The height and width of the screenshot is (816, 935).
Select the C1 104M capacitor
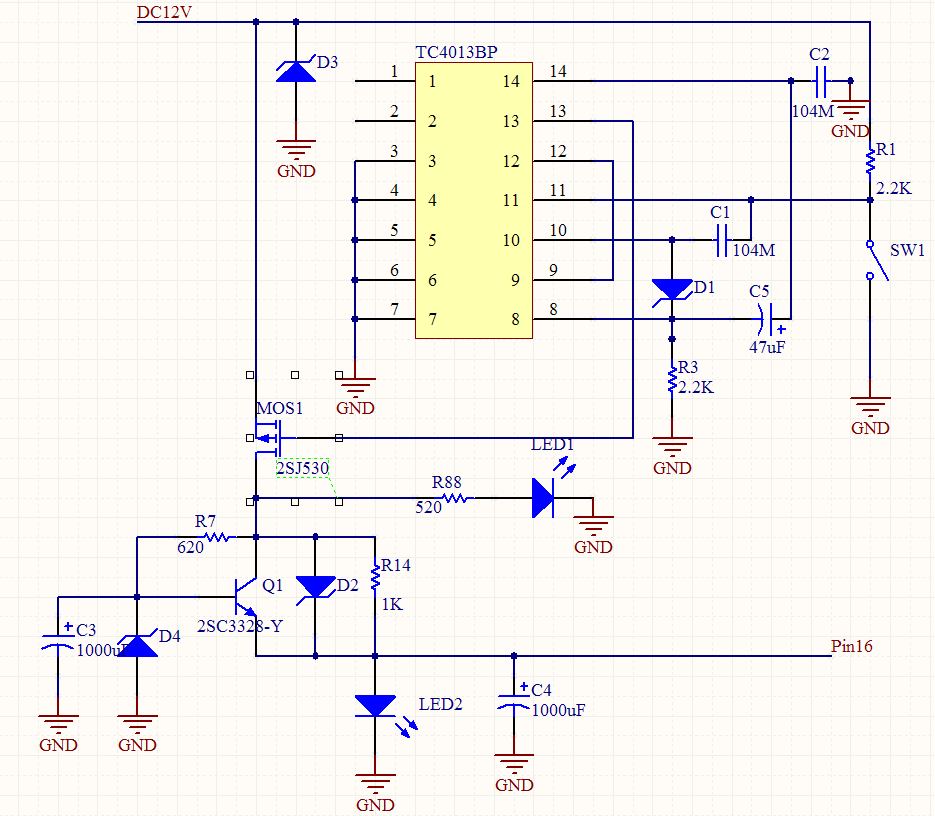(x=721, y=240)
